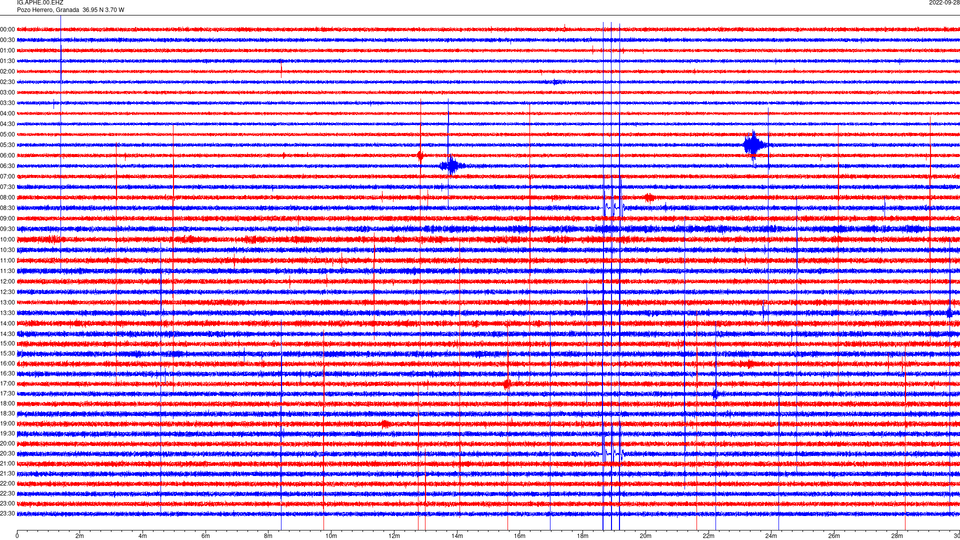Select the 04:30 trace time label

7,124
